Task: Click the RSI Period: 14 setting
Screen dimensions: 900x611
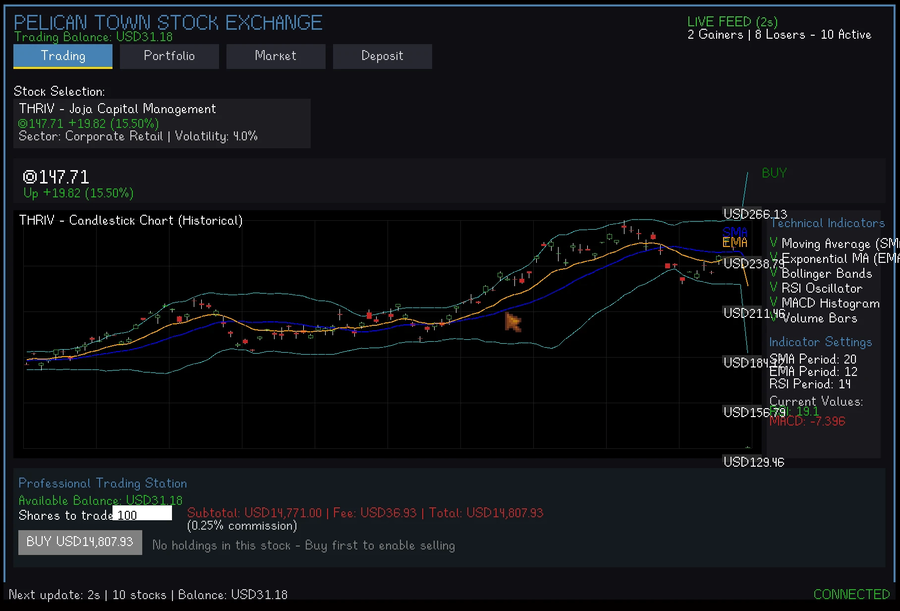Action: 810,384
